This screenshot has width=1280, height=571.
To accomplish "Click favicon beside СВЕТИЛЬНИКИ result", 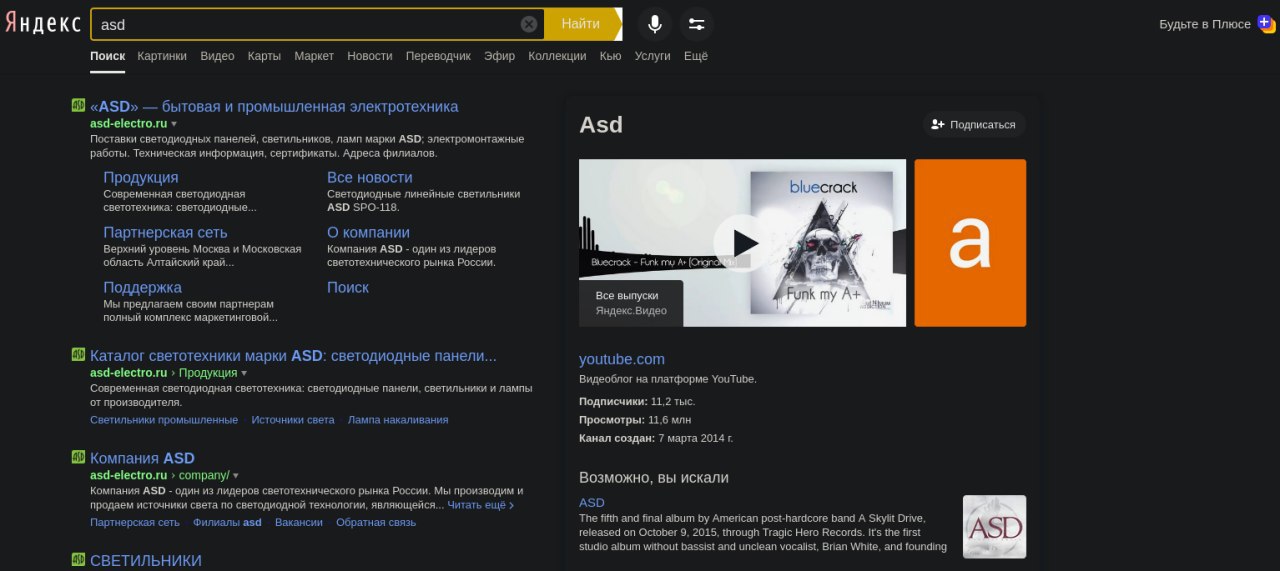I will [x=78, y=559].
